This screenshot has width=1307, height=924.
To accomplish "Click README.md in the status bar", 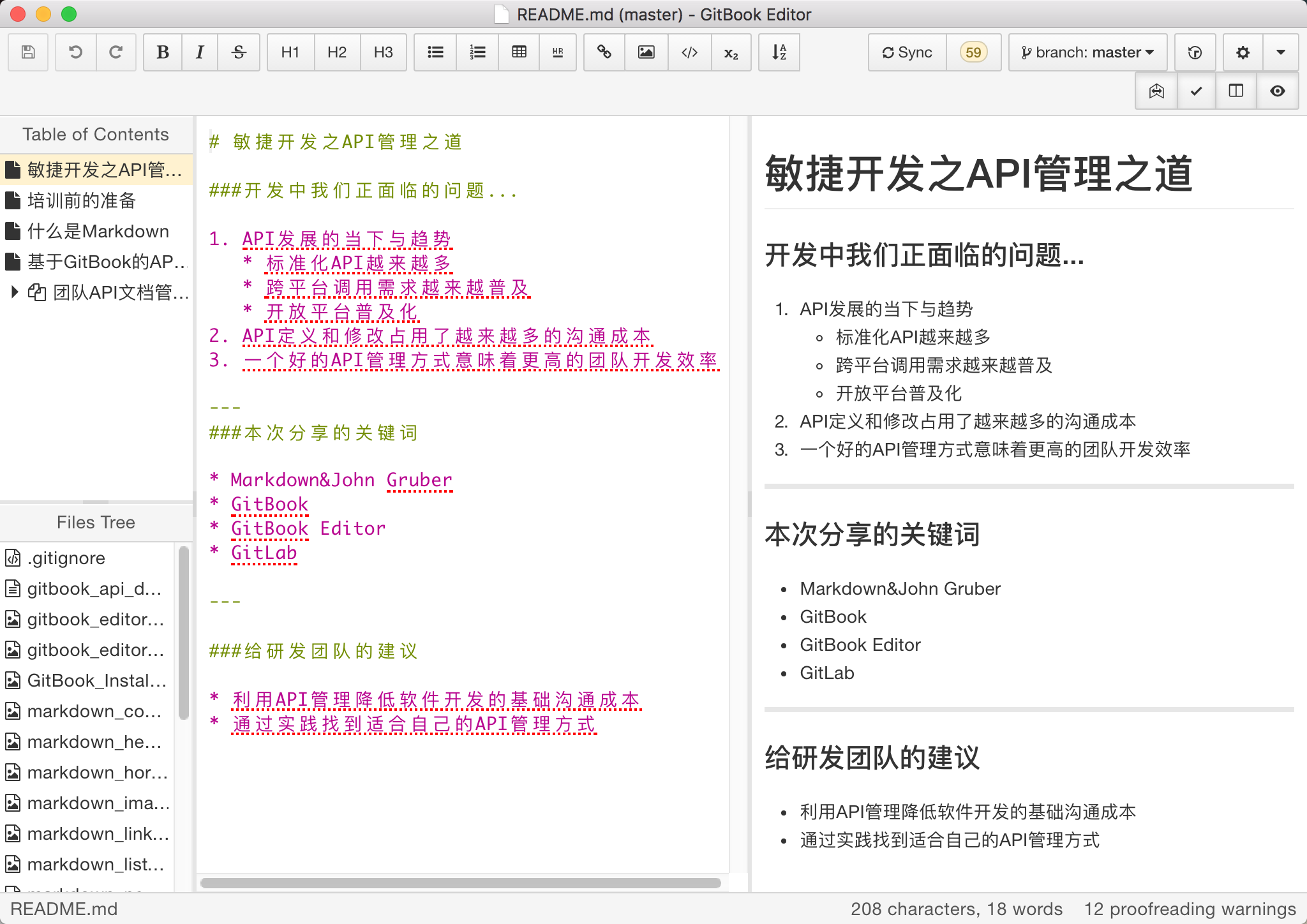I will pyautogui.click(x=64, y=909).
